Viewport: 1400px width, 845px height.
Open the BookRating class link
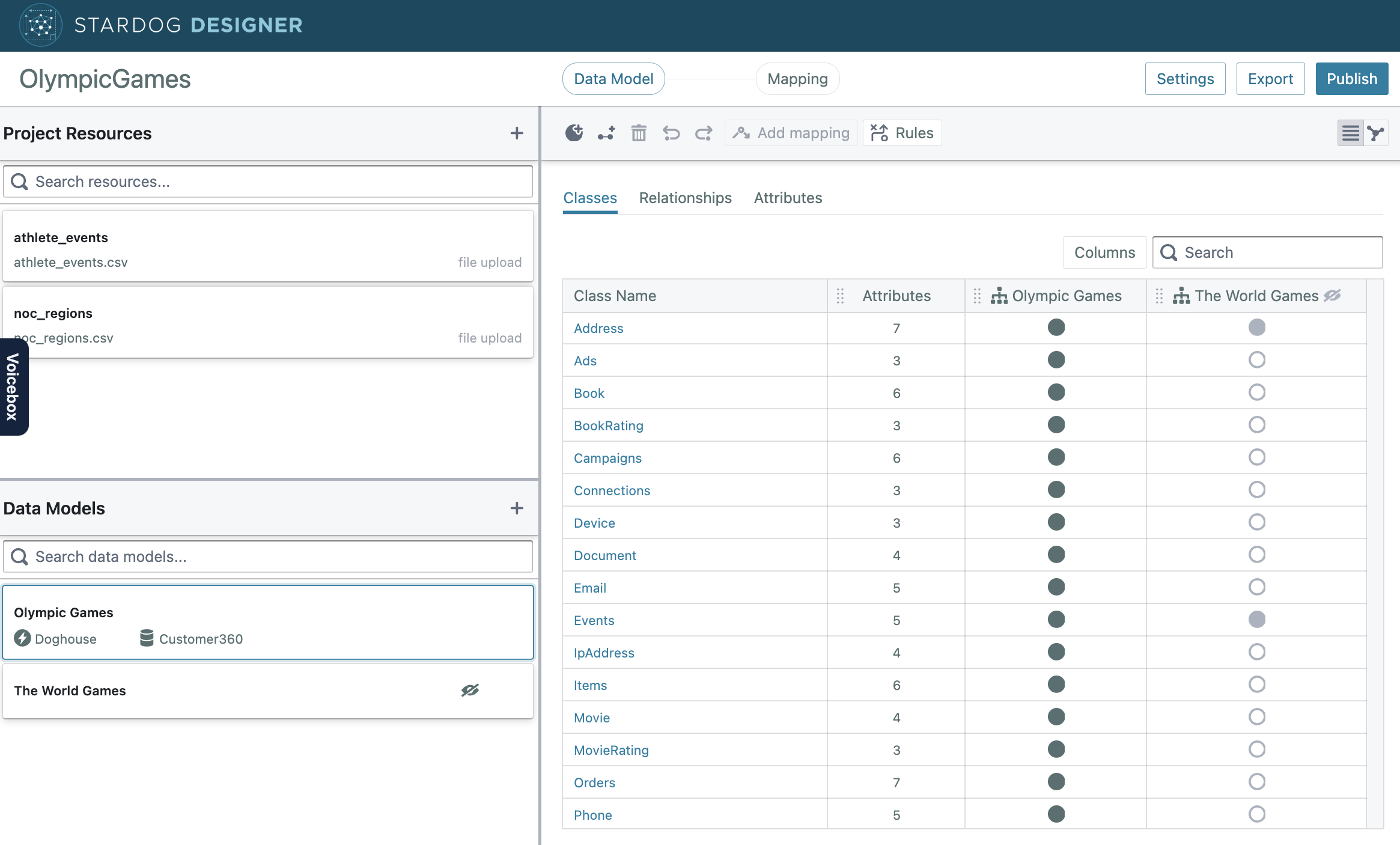pyautogui.click(x=608, y=426)
